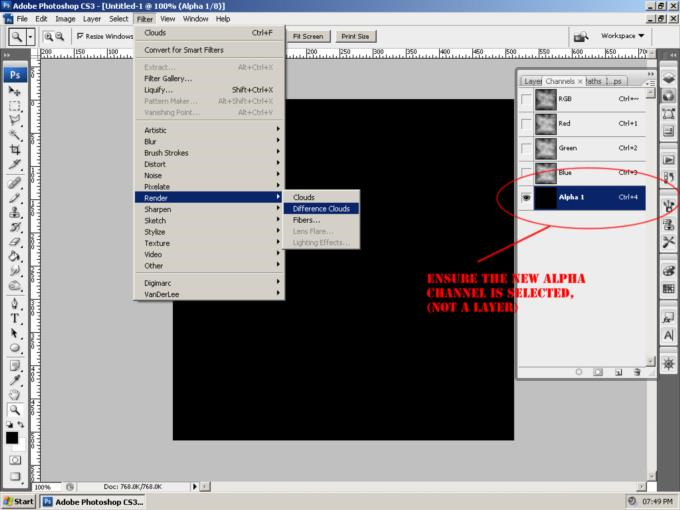The image size is (680, 510).
Task: Click the Zoom Out option icon
Action: pyautogui.click(x=59, y=37)
